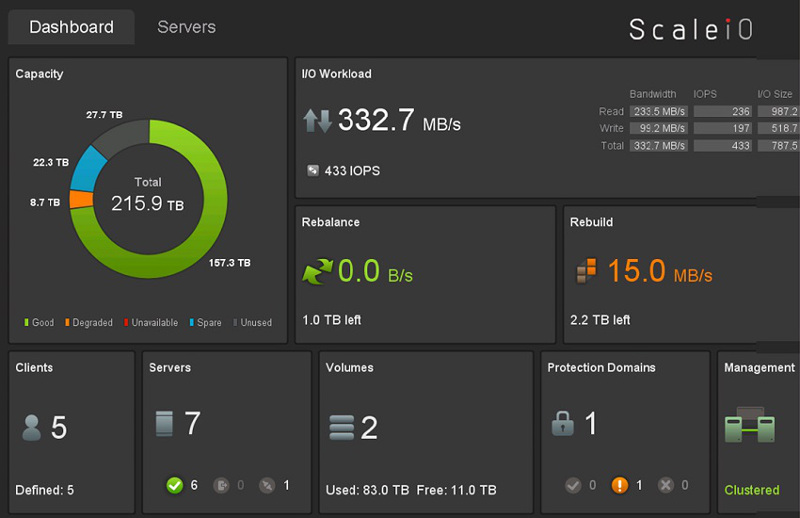
Task: Click the green Rebalance arrows icon
Action: 319,271
